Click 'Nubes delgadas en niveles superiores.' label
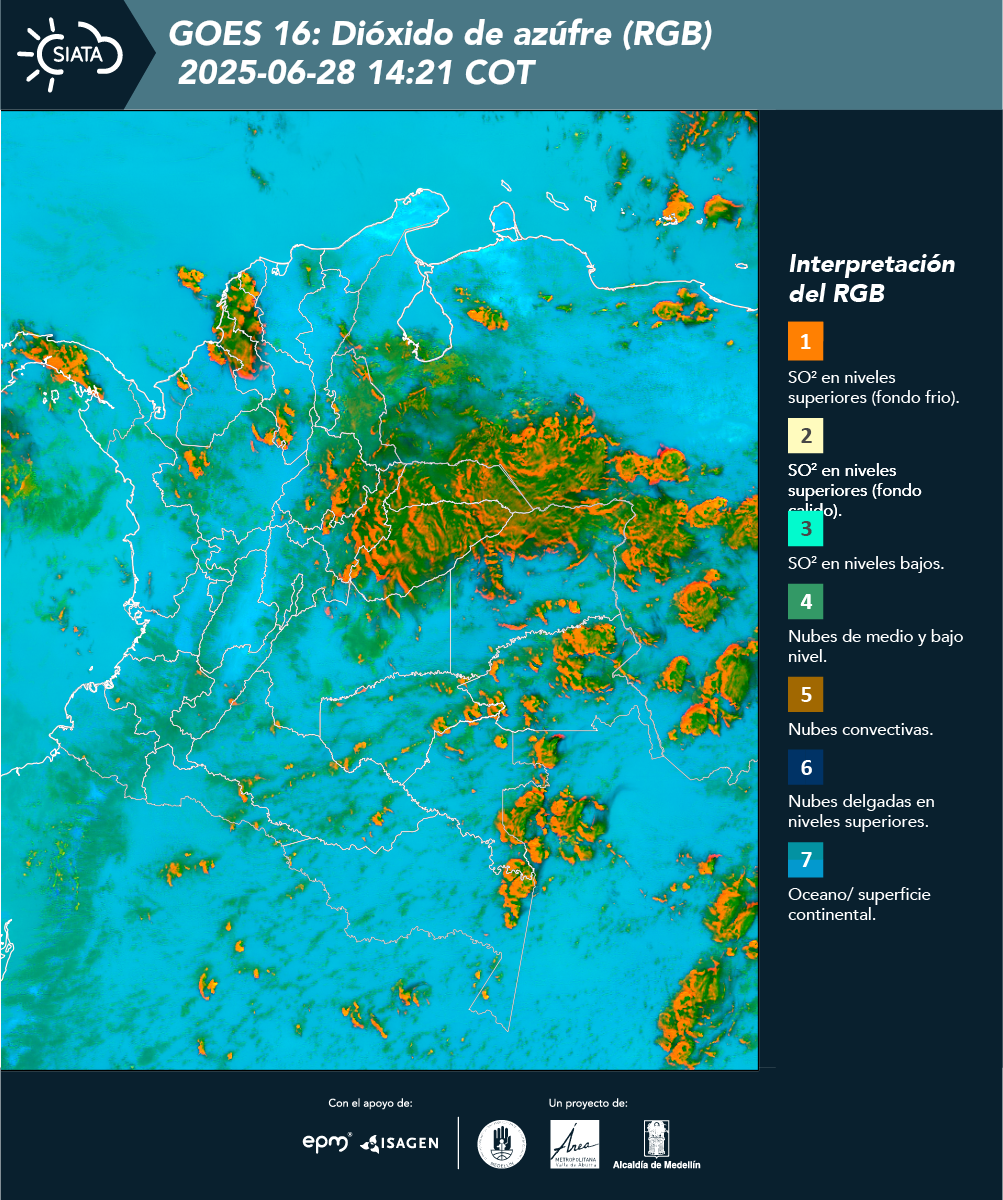 point(861,812)
